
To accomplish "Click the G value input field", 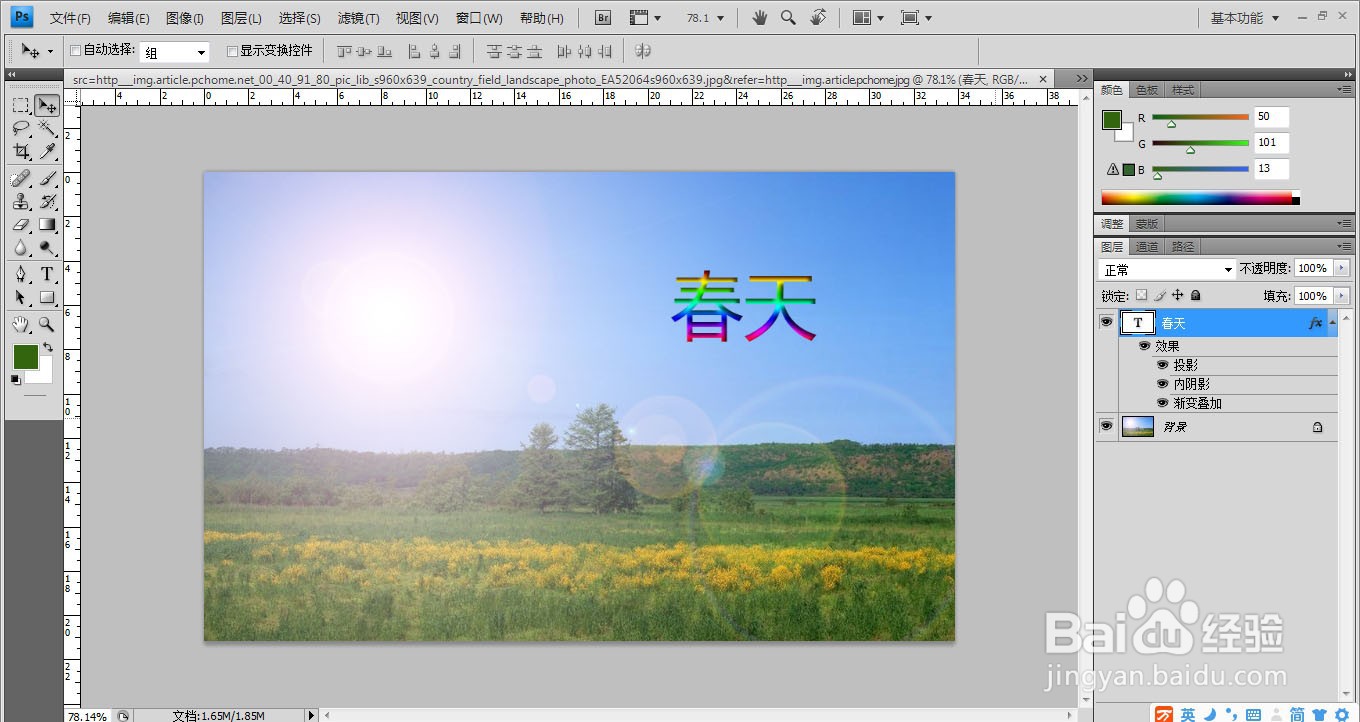I will tap(1271, 143).
